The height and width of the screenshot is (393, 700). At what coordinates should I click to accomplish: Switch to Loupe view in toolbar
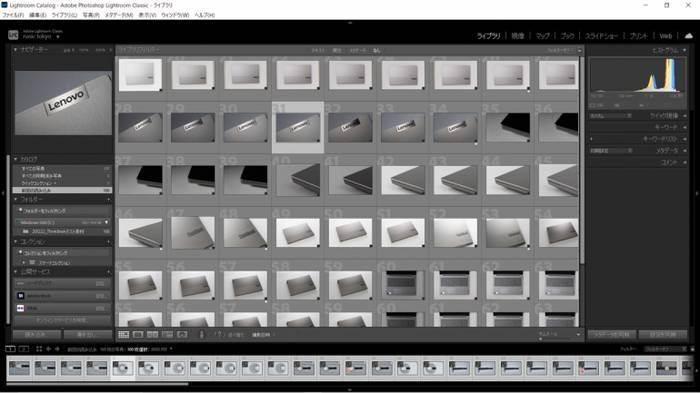pyautogui.click(x=138, y=334)
